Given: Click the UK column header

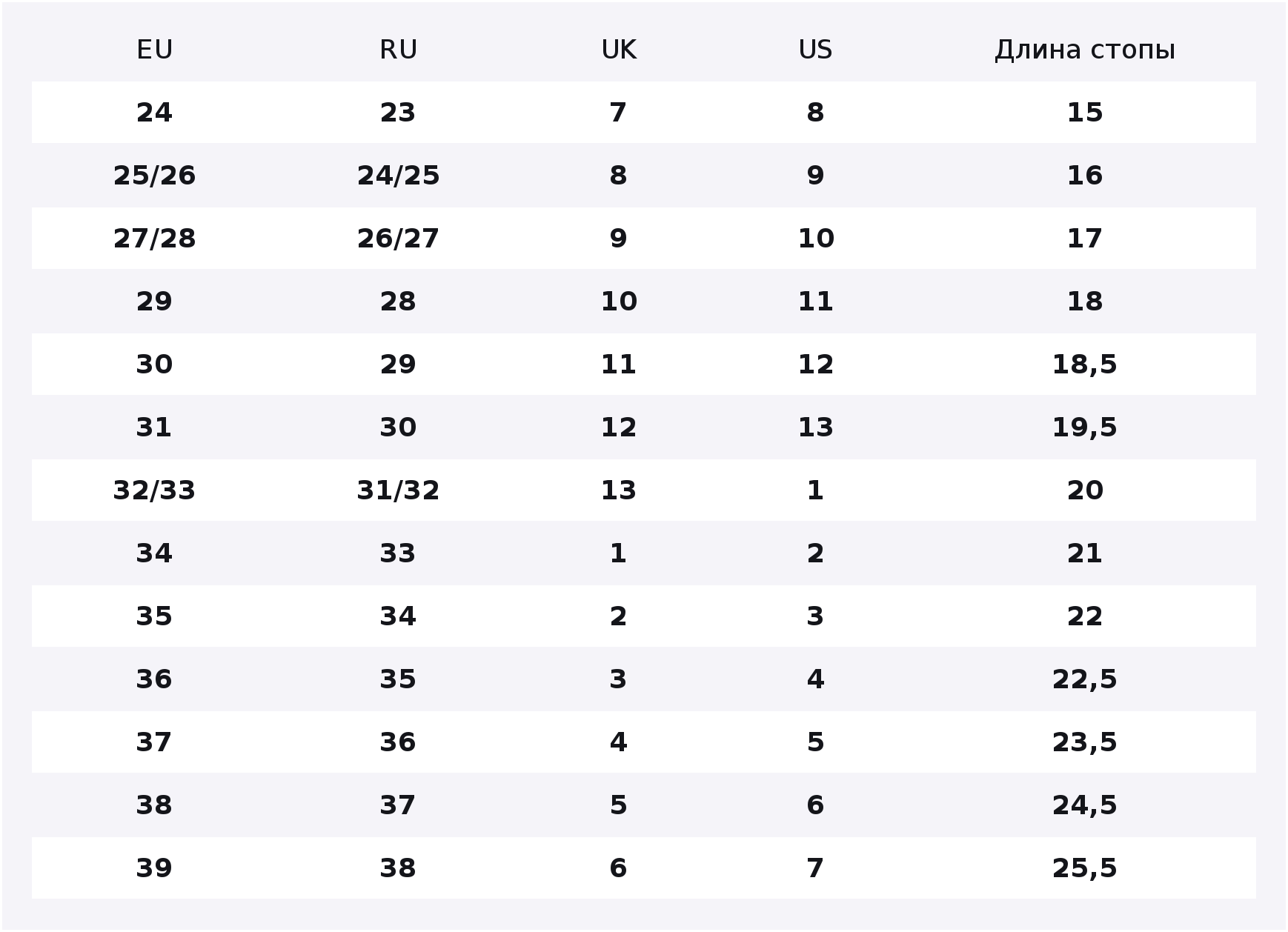Looking at the screenshot, I should [618, 50].
